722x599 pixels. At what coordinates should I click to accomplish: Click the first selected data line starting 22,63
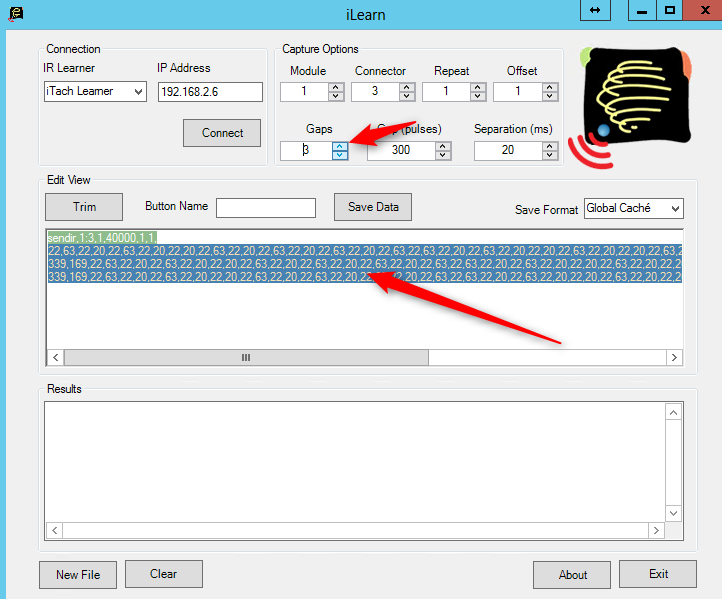click(x=365, y=250)
